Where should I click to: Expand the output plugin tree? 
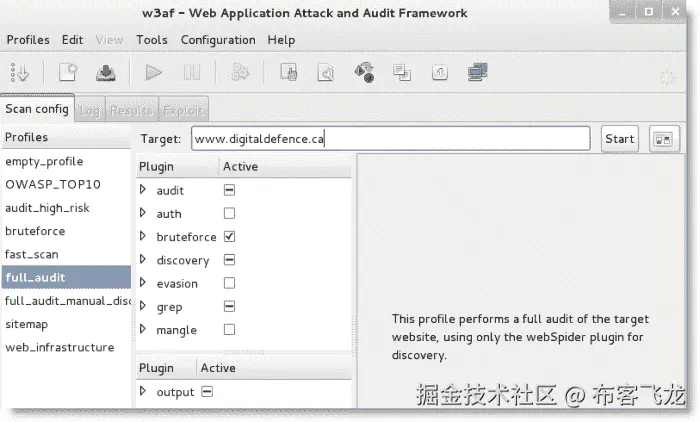tap(143, 391)
